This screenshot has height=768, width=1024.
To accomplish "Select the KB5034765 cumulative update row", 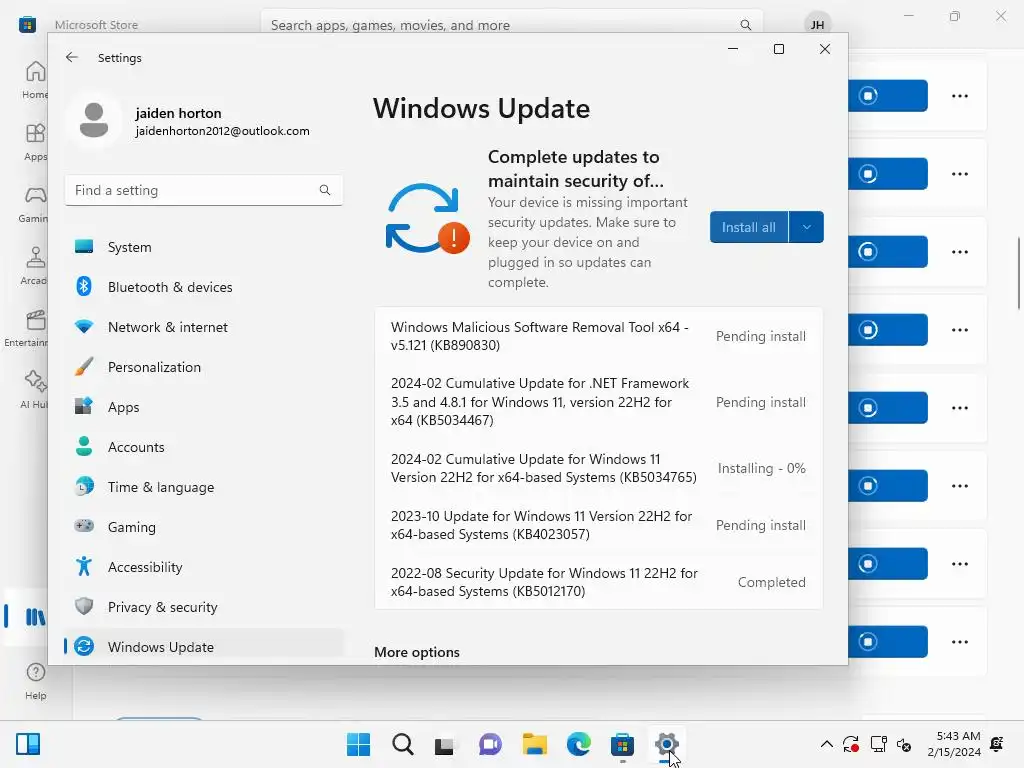I will [598, 468].
